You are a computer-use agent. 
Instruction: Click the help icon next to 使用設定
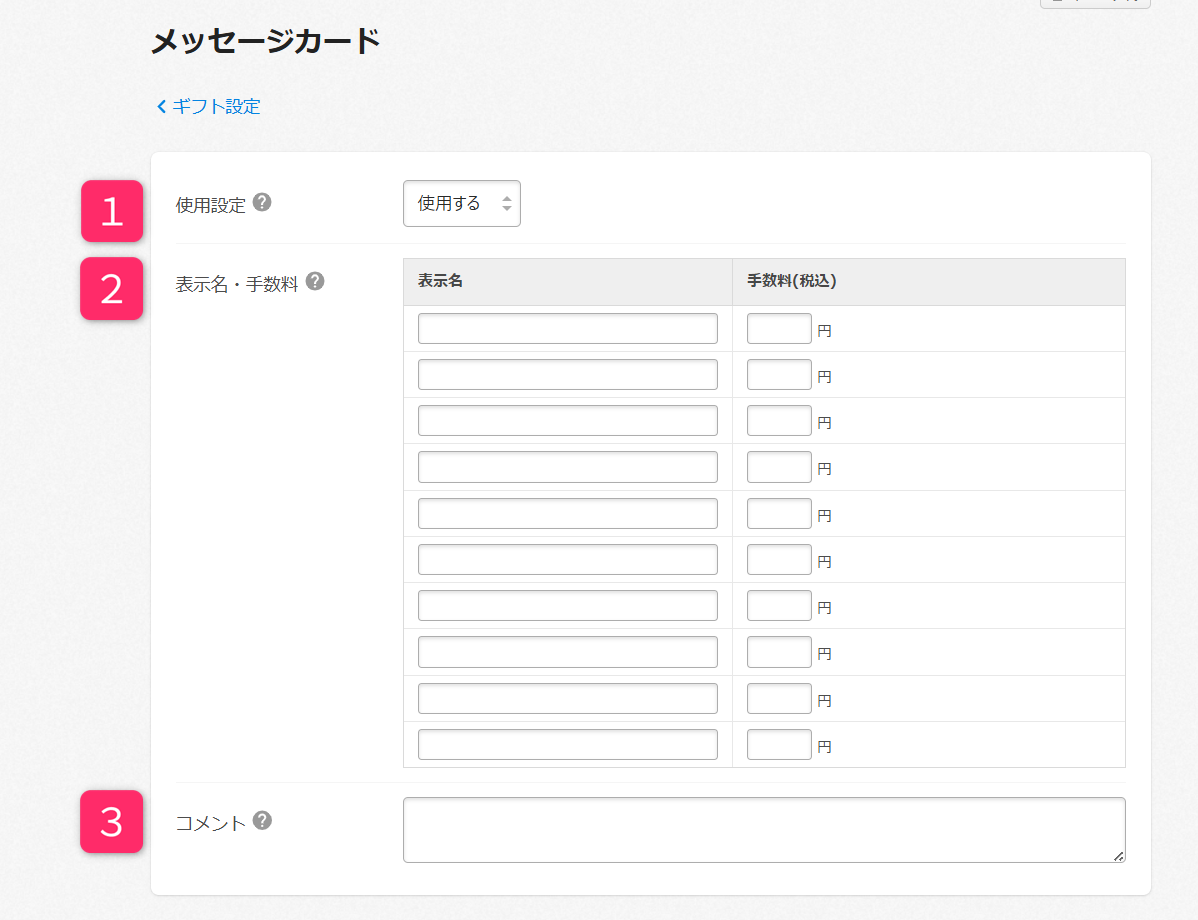pos(262,203)
